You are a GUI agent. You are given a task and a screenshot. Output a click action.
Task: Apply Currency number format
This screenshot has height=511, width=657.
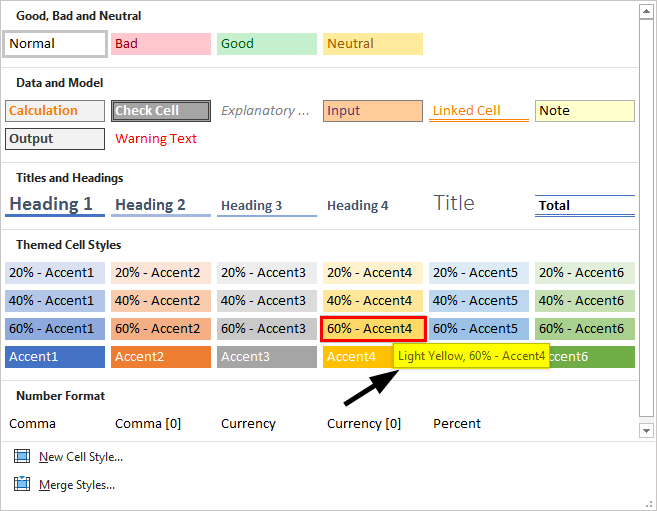267,424
